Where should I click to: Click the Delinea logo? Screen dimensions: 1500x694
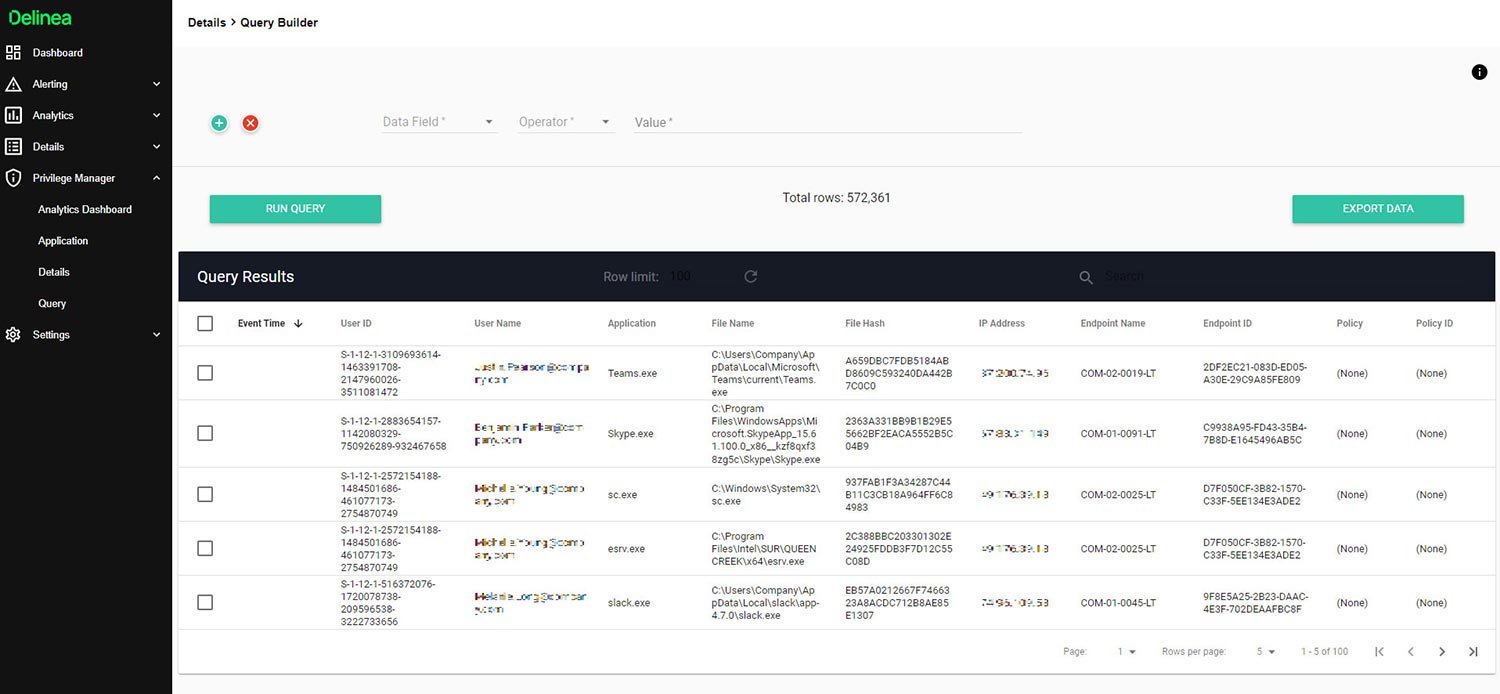(40, 18)
